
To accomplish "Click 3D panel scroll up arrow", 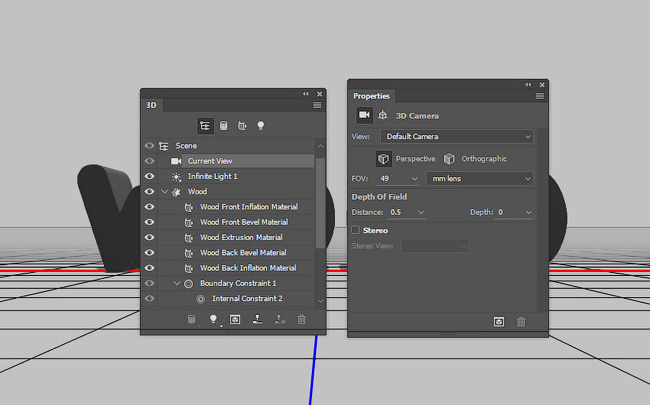I will tap(320, 146).
